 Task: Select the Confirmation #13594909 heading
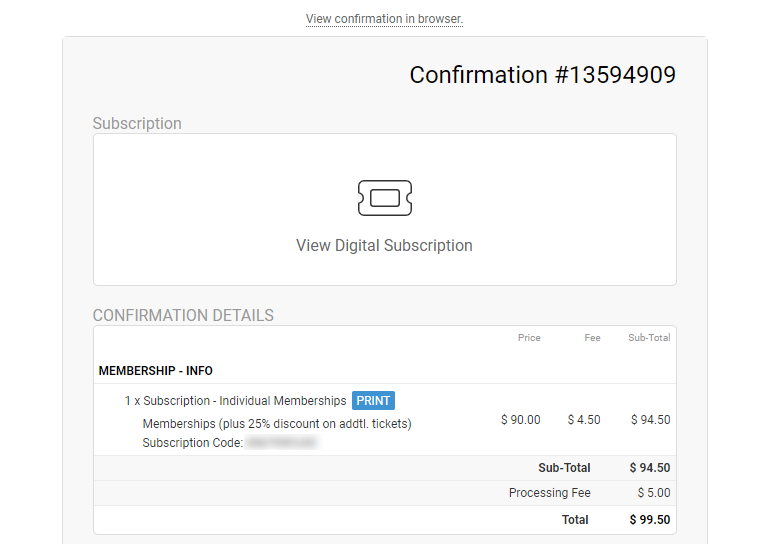pos(543,75)
